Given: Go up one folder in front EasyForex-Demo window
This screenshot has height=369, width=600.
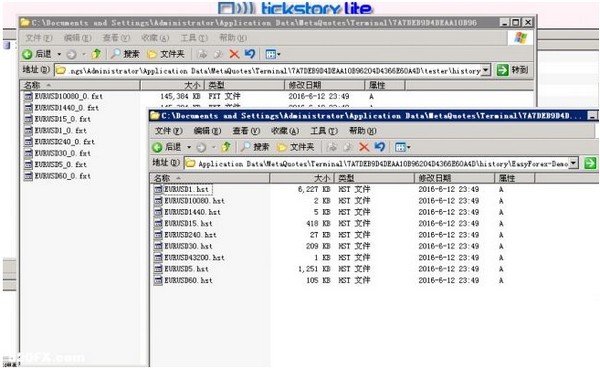Looking at the screenshot, I should (x=226, y=147).
